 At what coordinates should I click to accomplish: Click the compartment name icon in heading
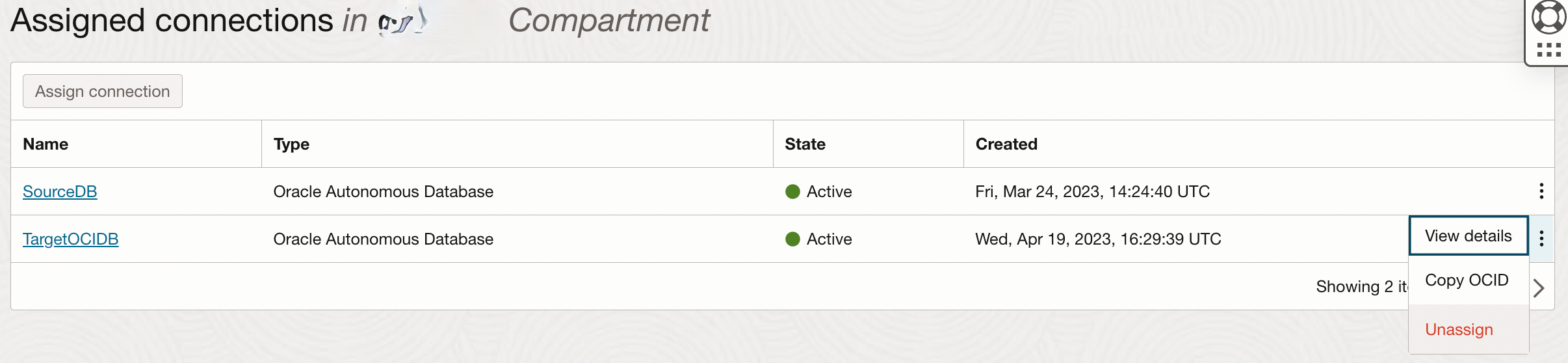403,20
